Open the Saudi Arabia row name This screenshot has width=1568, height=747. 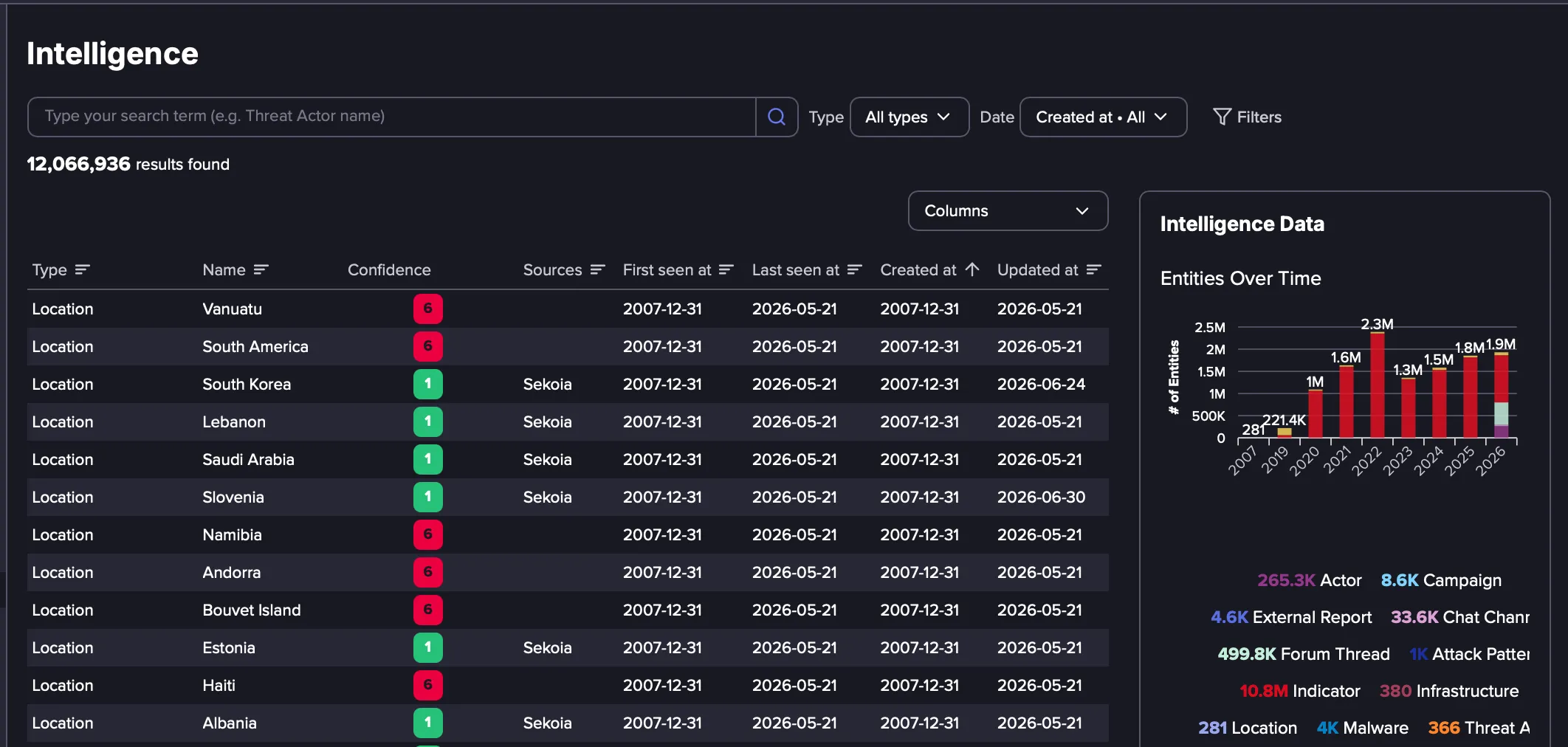[x=248, y=459]
